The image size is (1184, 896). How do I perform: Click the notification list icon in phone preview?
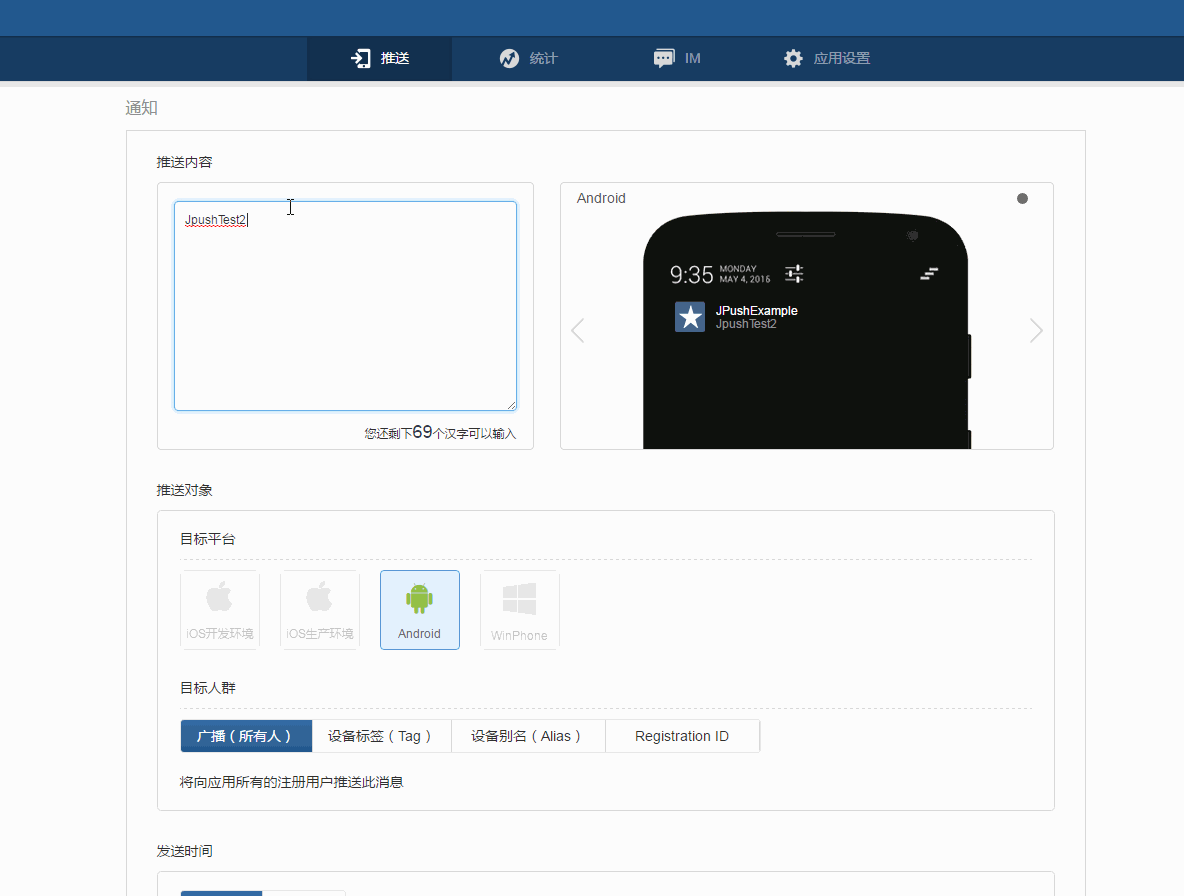click(929, 273)
